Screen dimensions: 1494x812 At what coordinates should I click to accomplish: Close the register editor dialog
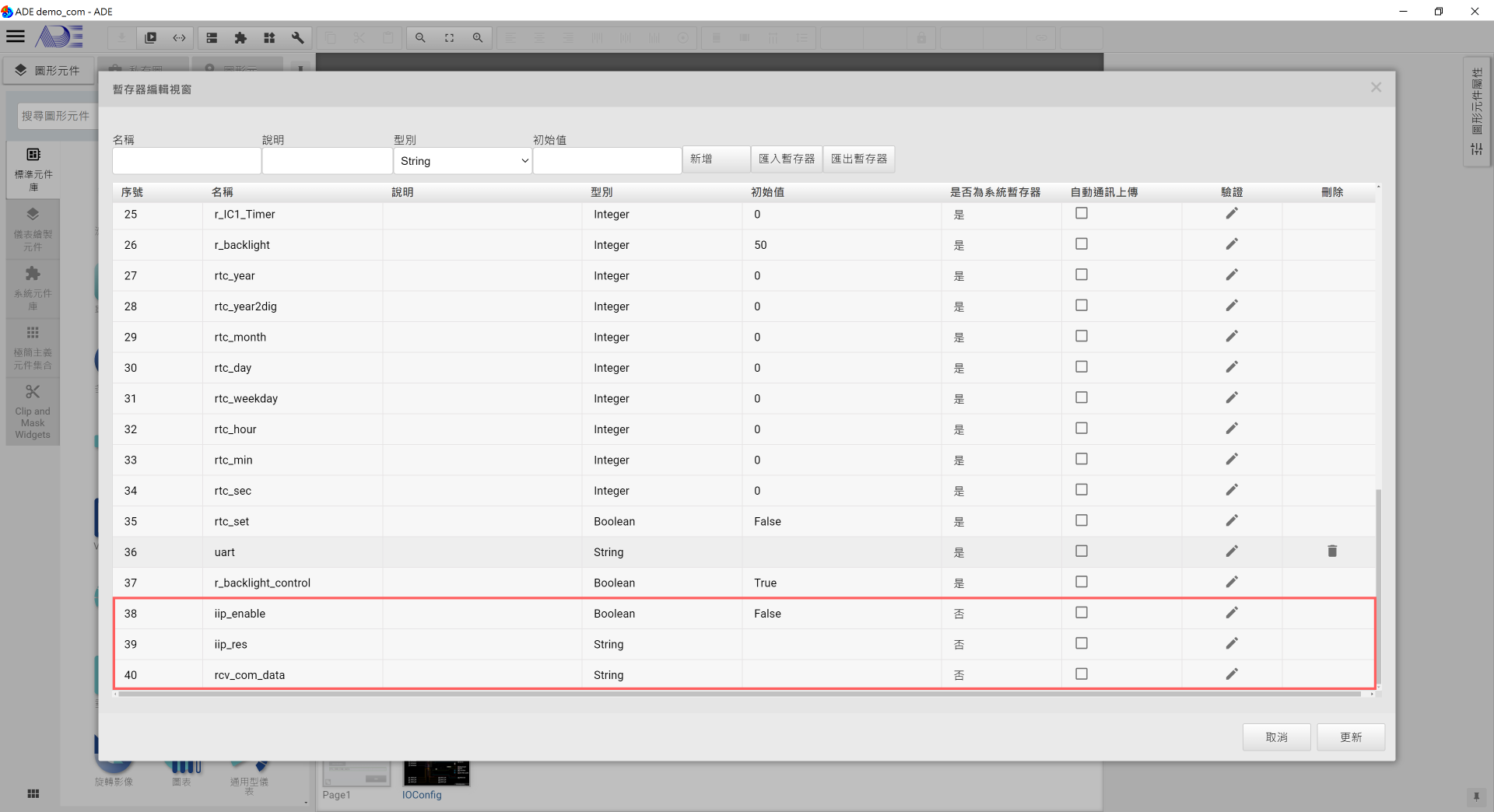coord(1376,88)
